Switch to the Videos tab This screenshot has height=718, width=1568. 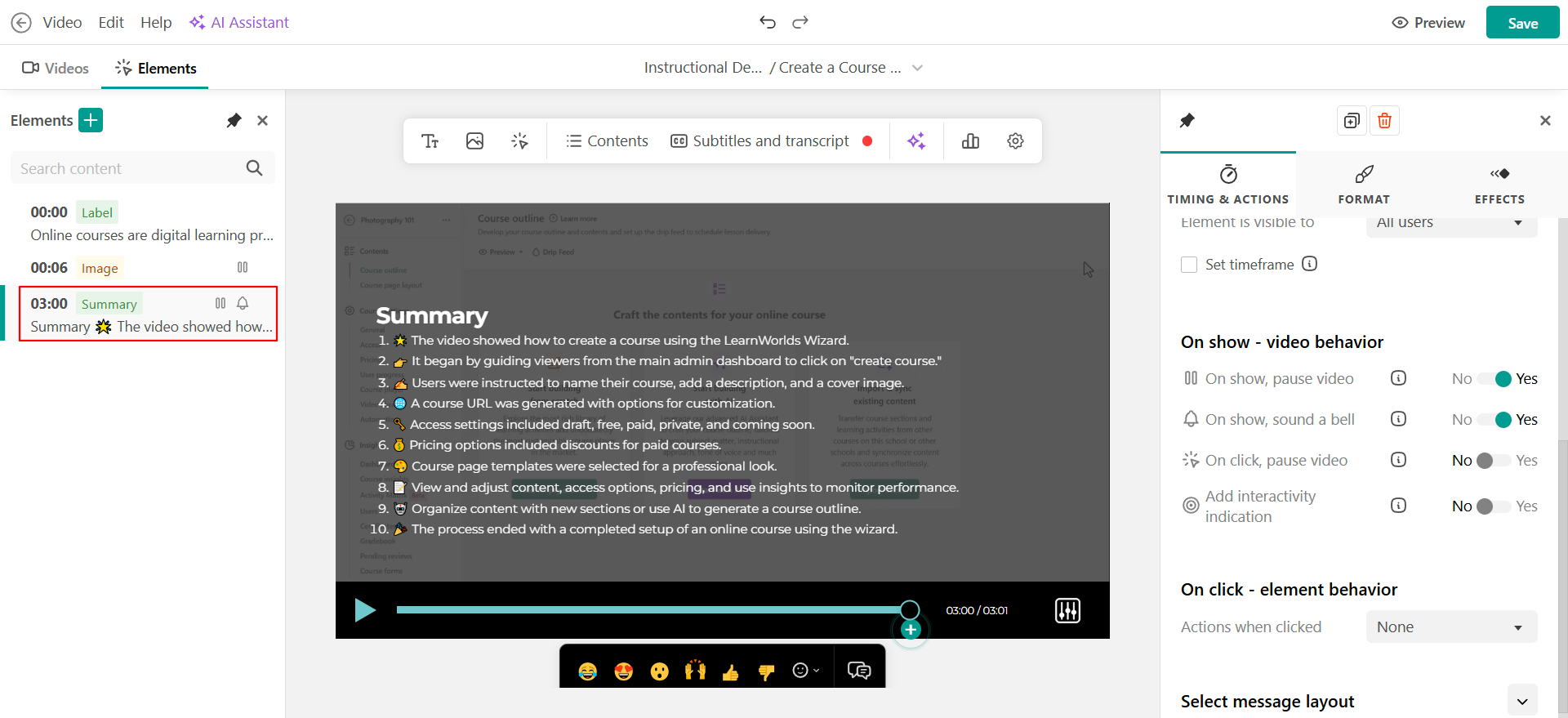coord(56,69)
